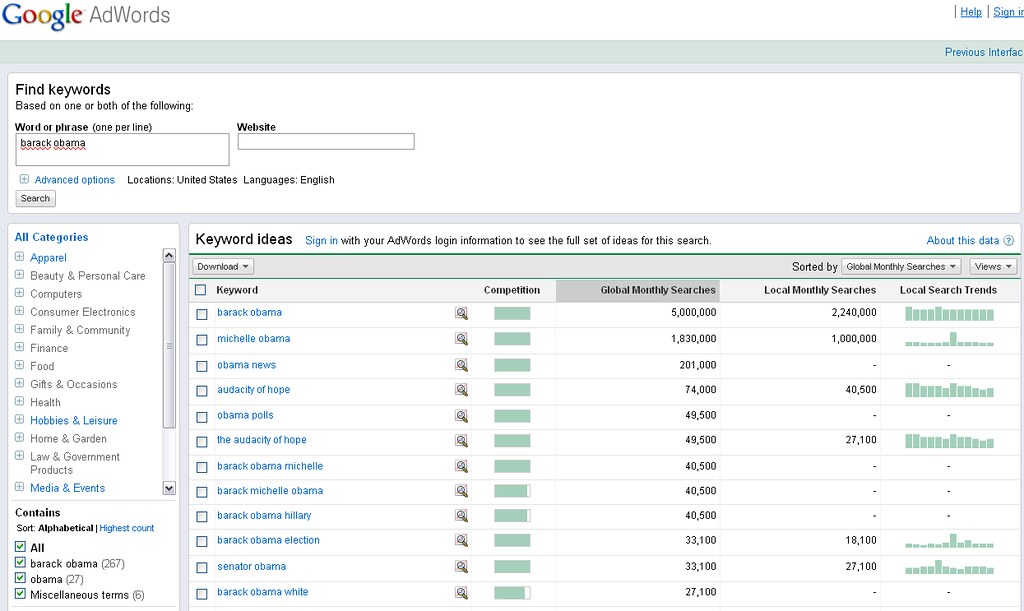Image resolution: width=1024 pixels, height=611 pixels.
Task: Open the obama polls keyword link
Action: (246, 415)
